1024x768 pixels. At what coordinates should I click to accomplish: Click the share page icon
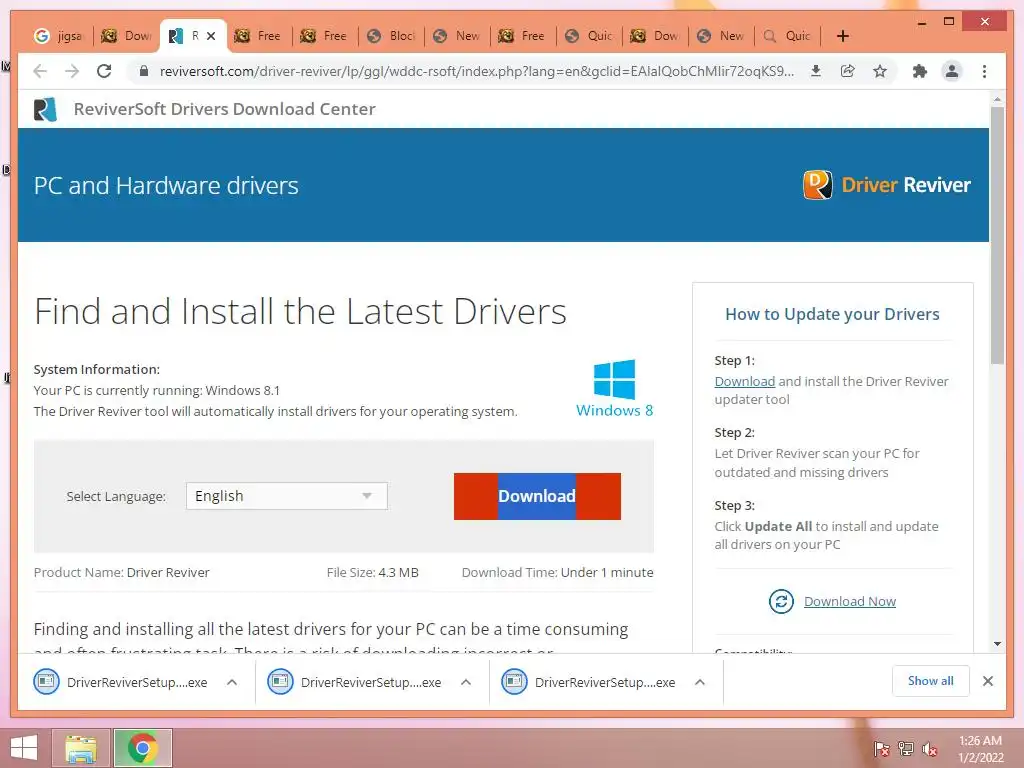coord(848,71)
